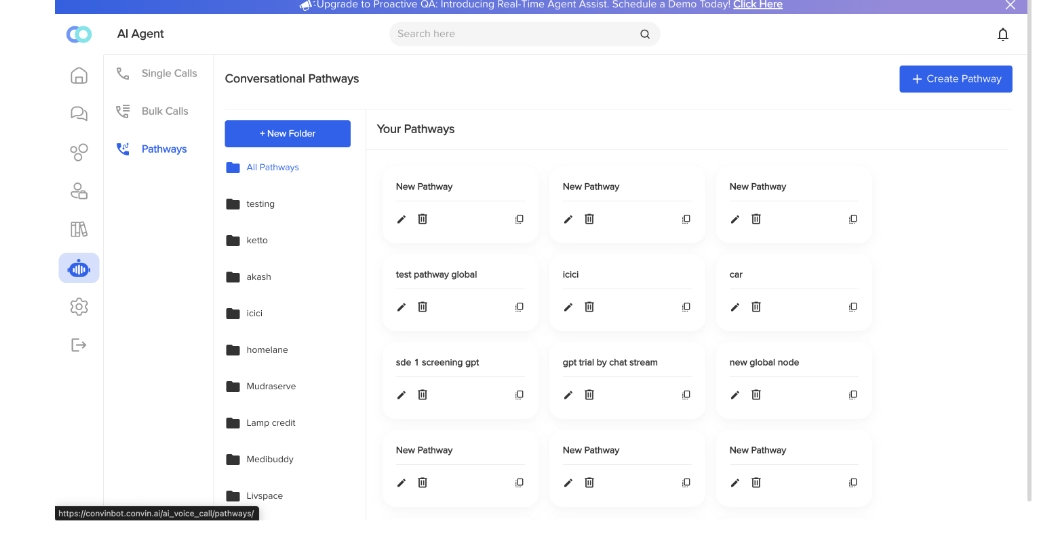Image resolution: width=1047 pixels, height=535 pixels.
Task: Open the settings gear in sidebar
Action: pos(79,307)
